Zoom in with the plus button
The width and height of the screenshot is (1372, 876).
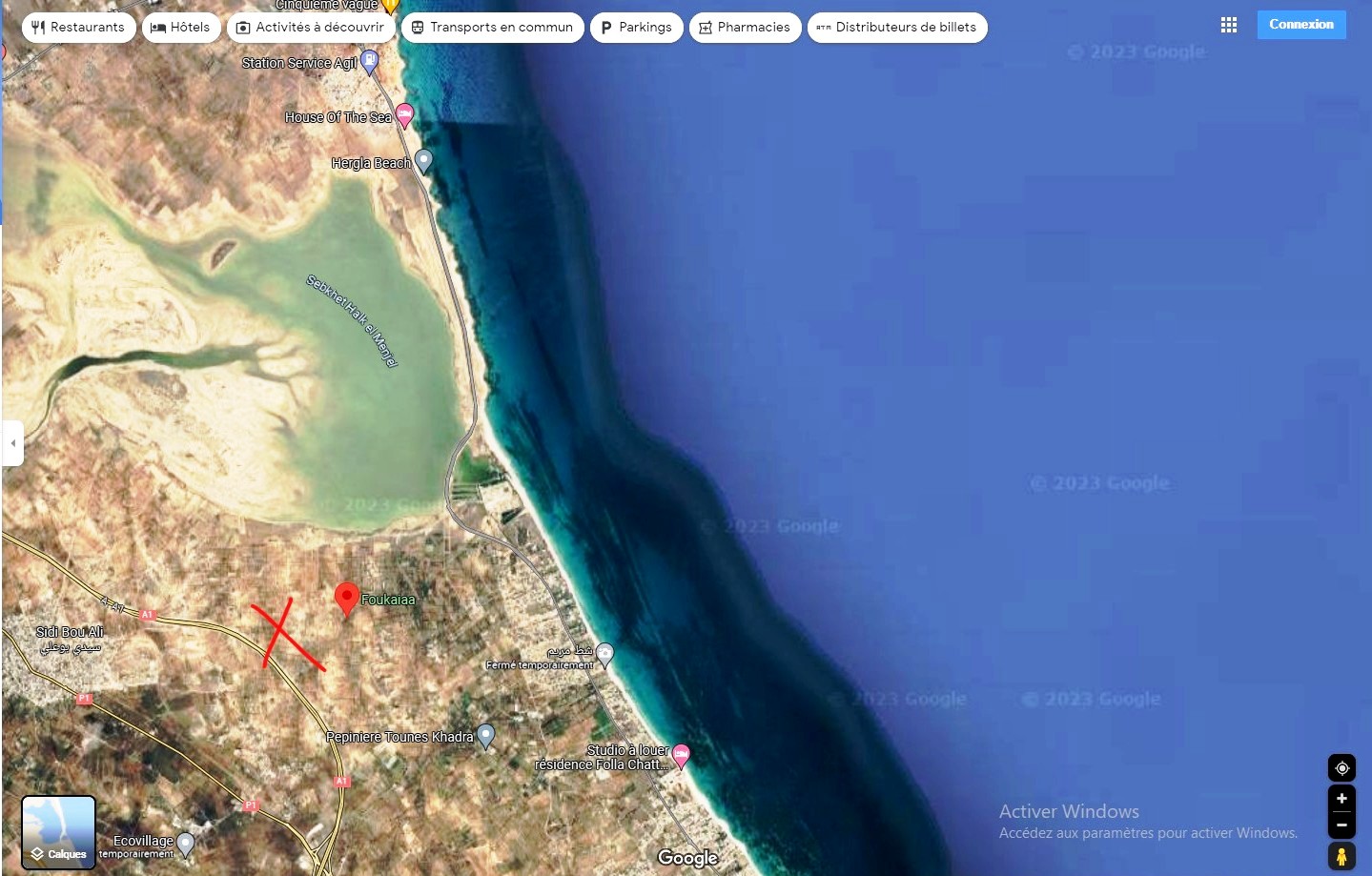[1341, 799]
